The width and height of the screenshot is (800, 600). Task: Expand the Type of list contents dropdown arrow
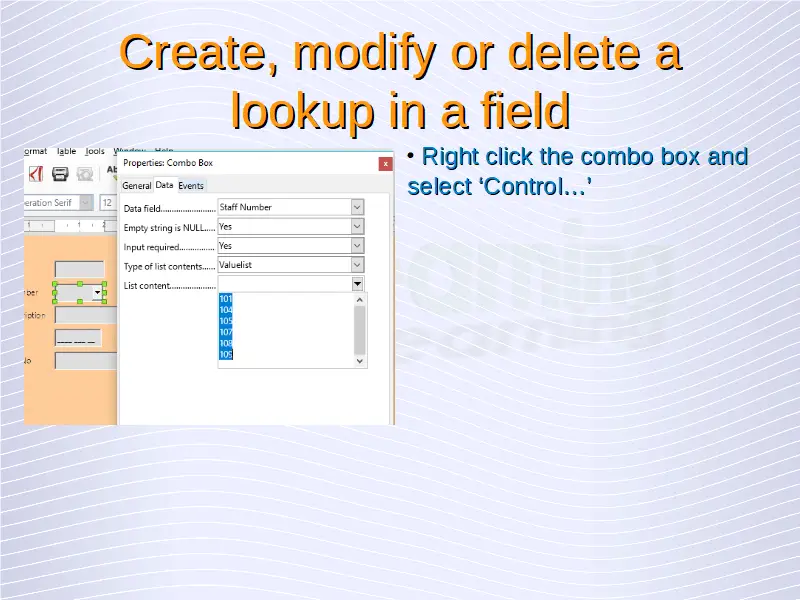click(357, 265)
